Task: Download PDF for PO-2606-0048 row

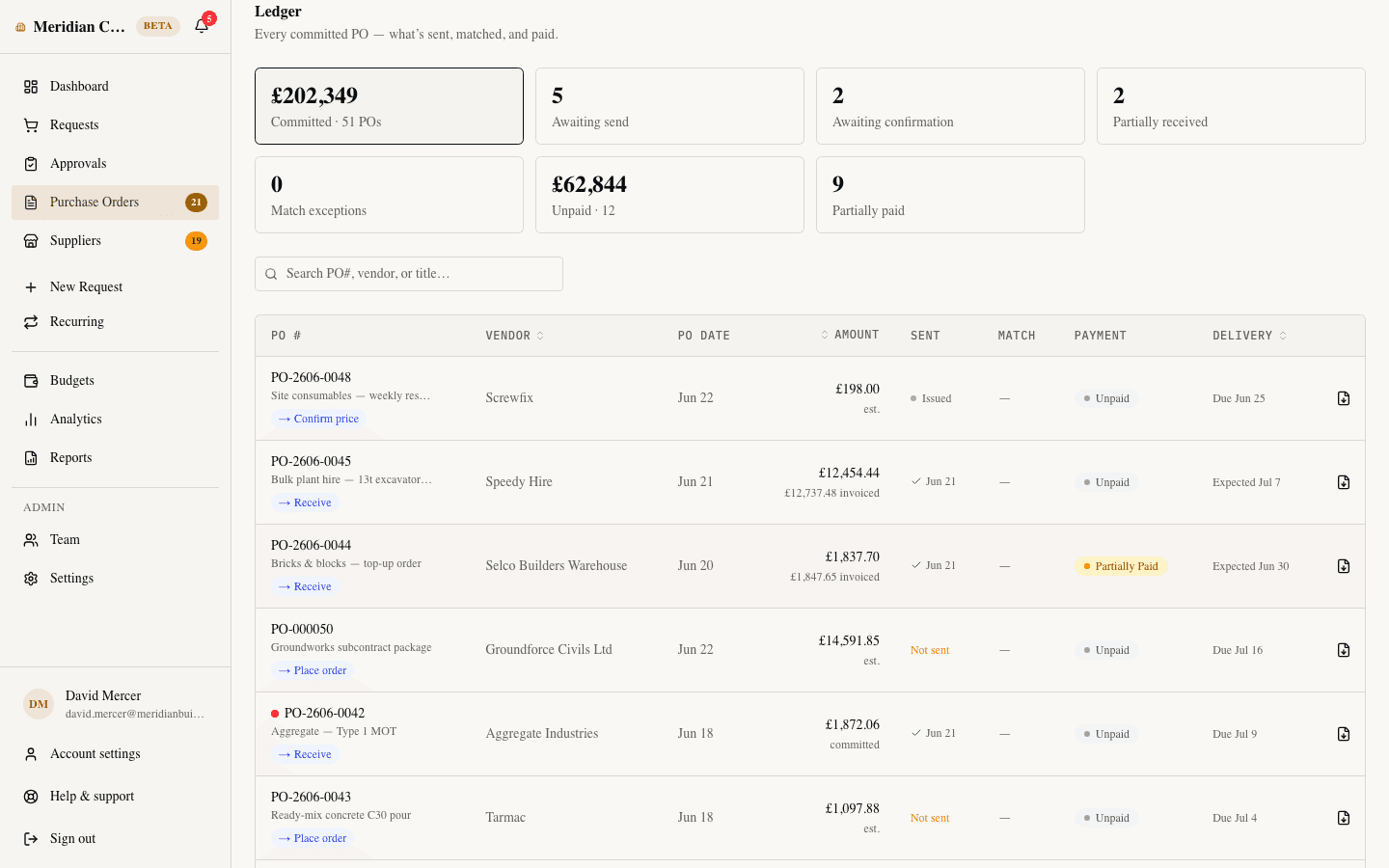Action: click(1344, 398)
